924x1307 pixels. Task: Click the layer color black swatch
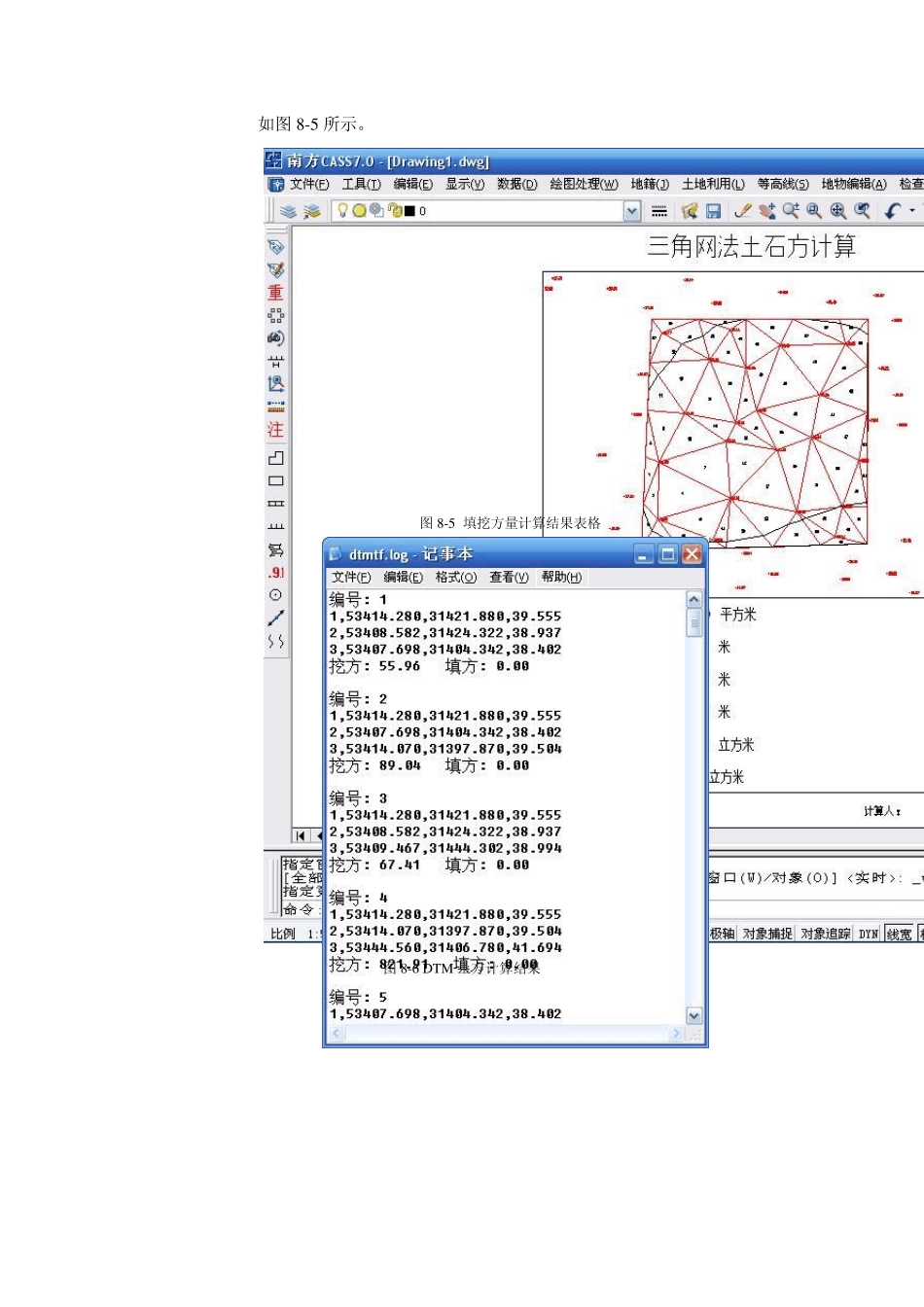pos(409,211)
